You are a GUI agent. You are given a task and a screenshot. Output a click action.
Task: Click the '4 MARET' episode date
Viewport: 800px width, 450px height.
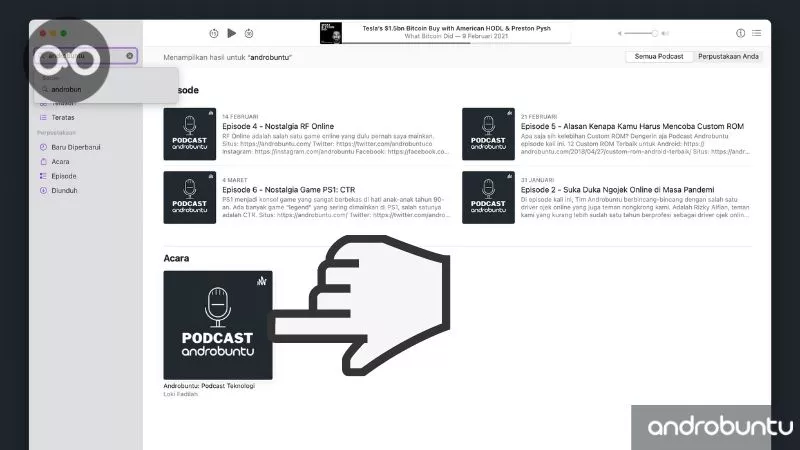(235, 180)
